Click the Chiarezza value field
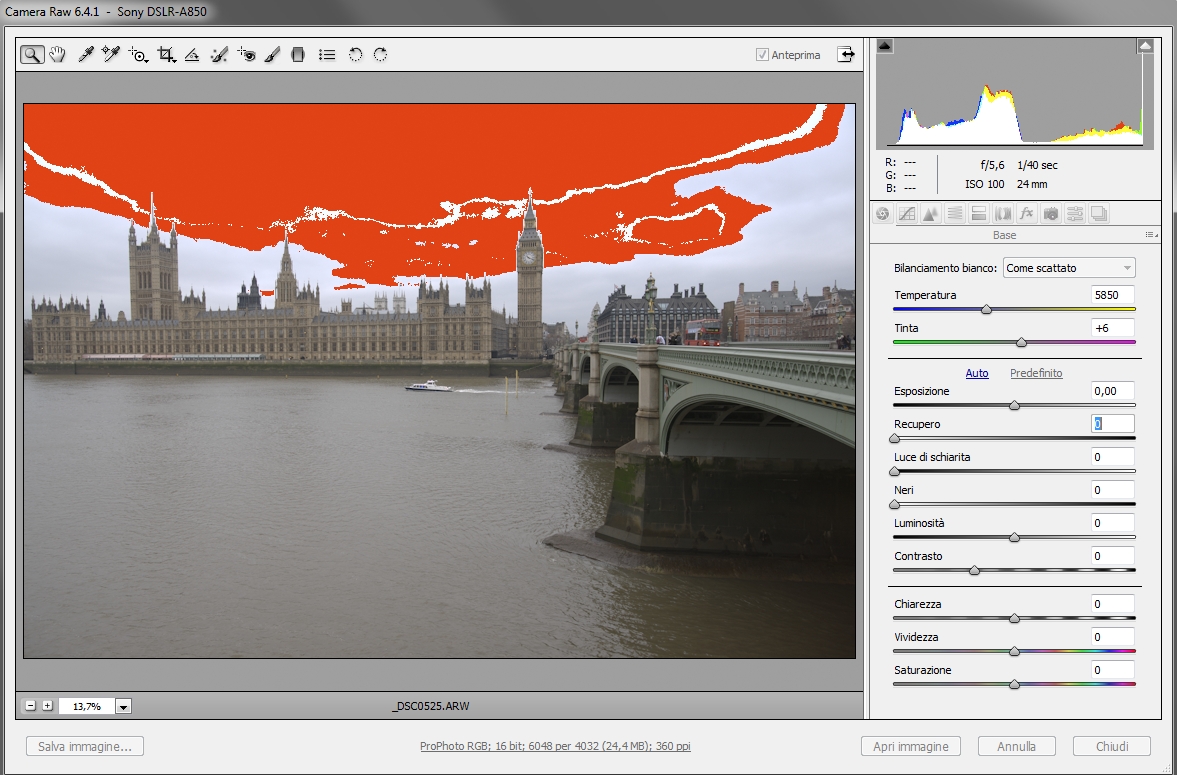1177x775 pixels. [1112, 605]
